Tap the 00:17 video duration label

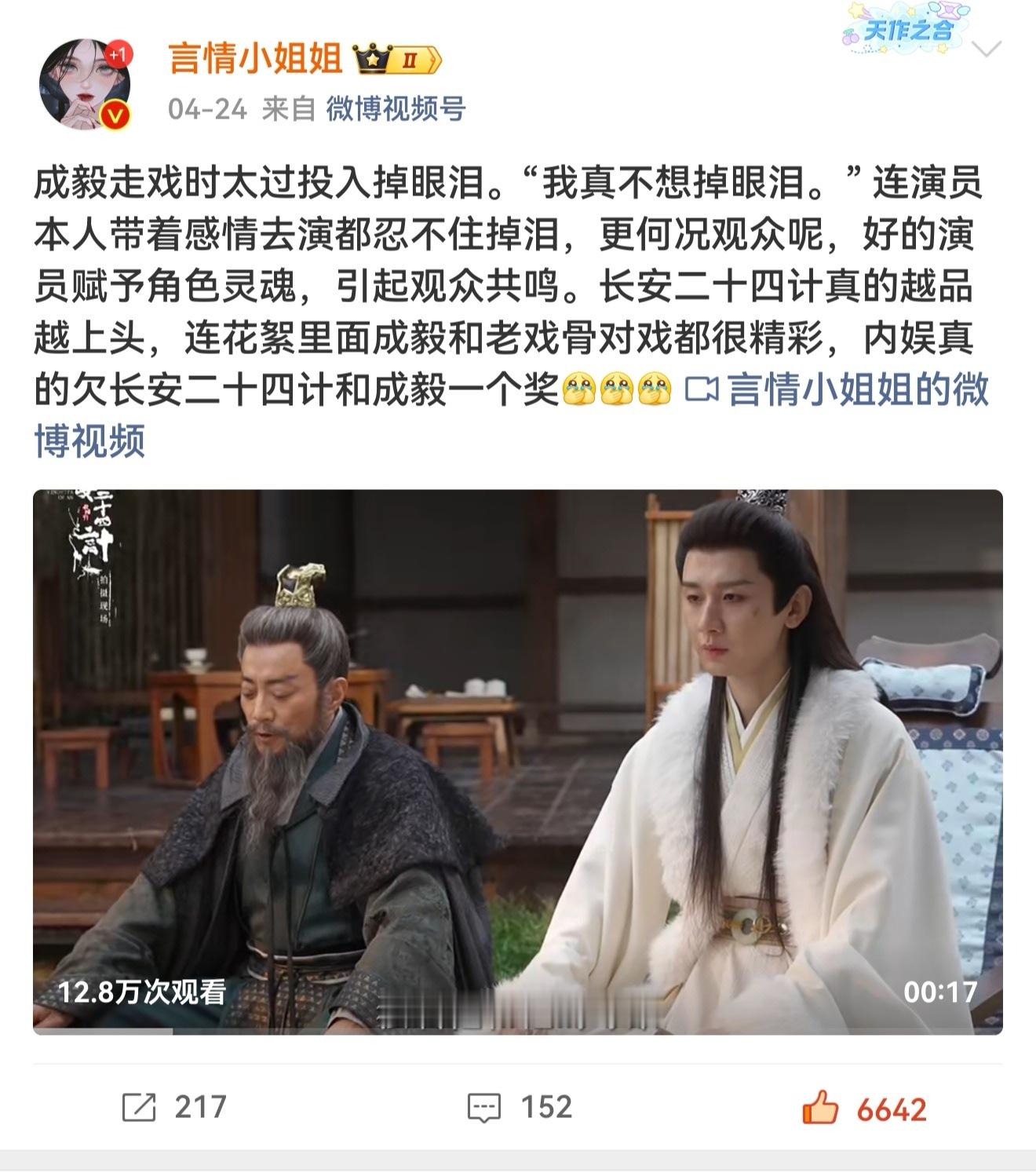tap(940, 992)
